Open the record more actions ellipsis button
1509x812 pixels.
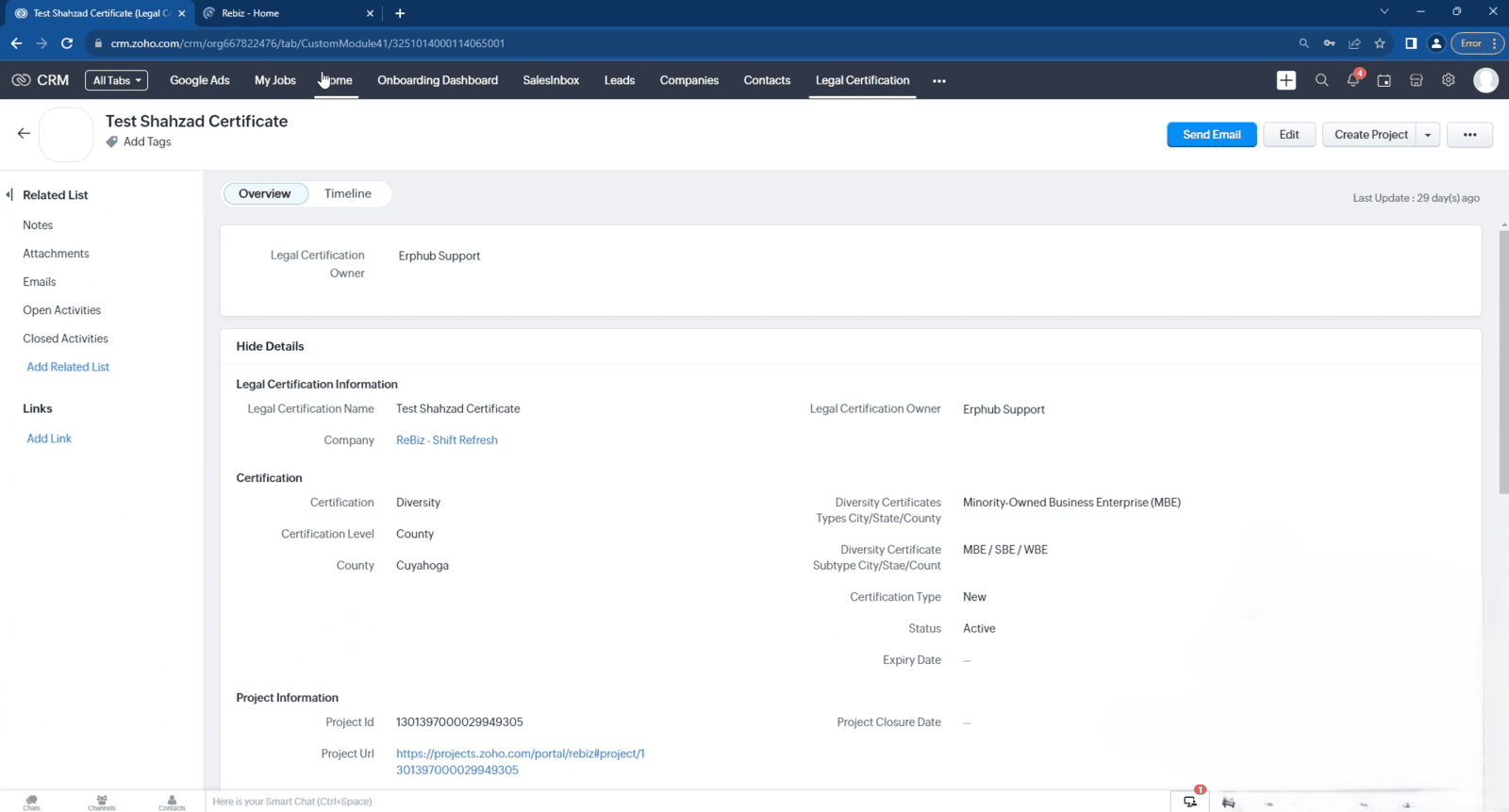click(1470, 135)
